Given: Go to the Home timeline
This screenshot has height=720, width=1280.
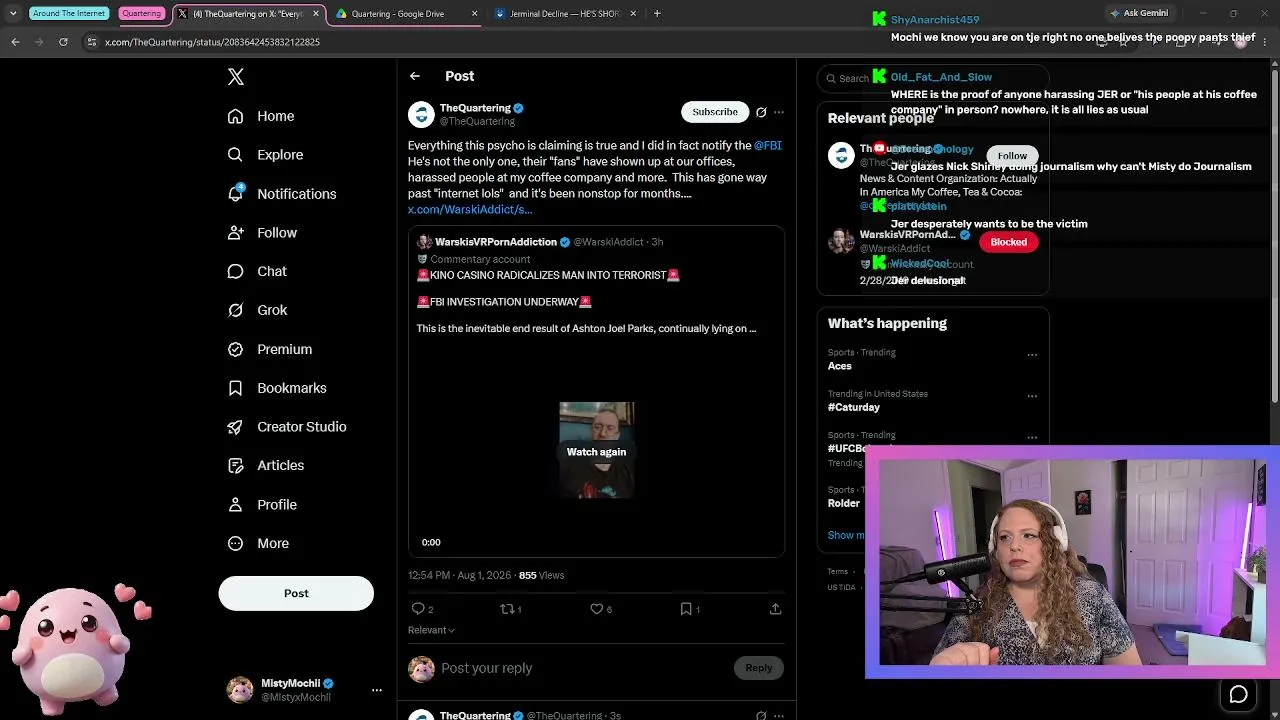Looking at the screenshot, I should pos(261,116).
